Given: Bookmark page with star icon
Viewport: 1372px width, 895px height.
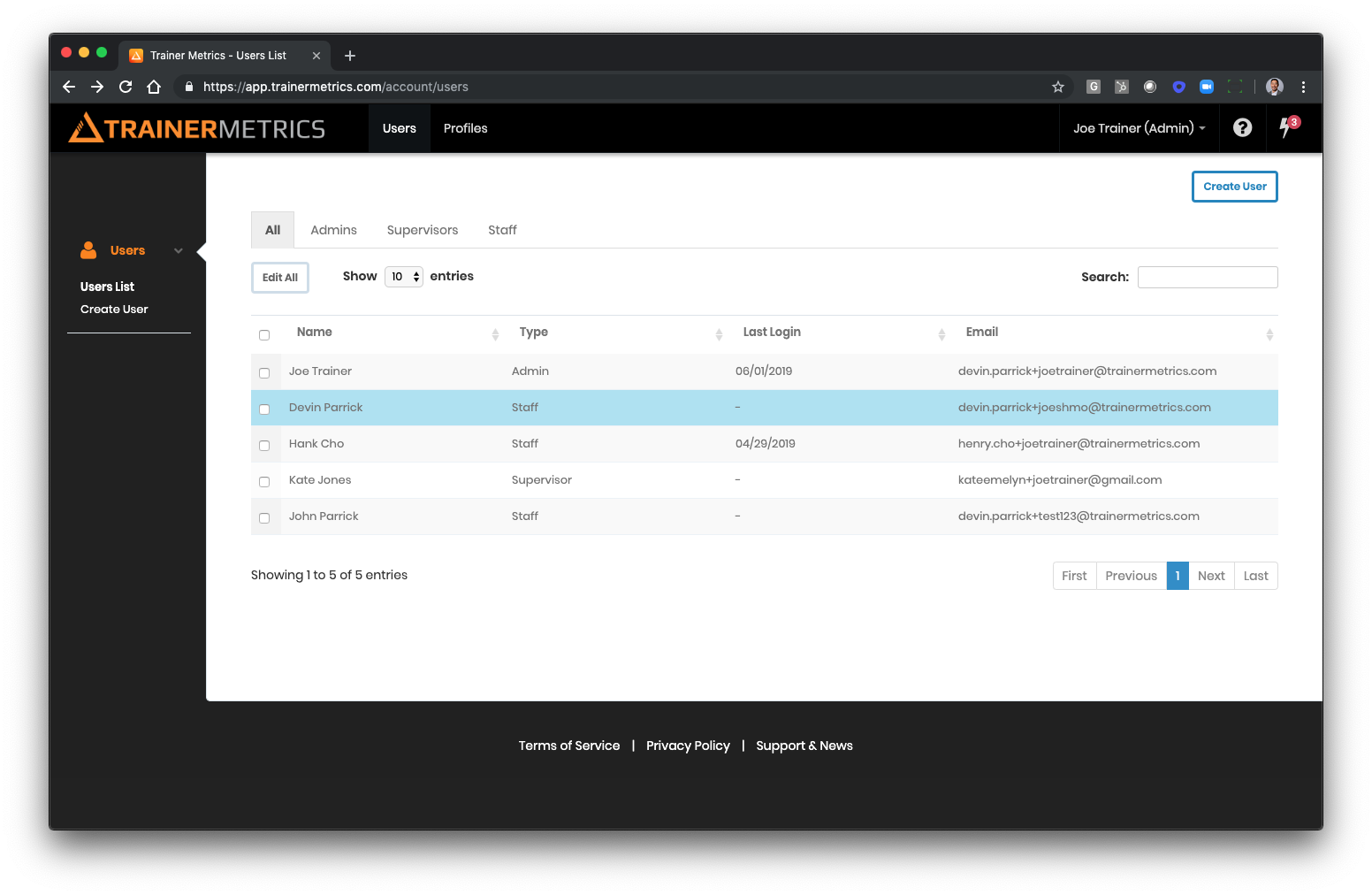Looking at the screenshot, I should tap(1057, 87).
